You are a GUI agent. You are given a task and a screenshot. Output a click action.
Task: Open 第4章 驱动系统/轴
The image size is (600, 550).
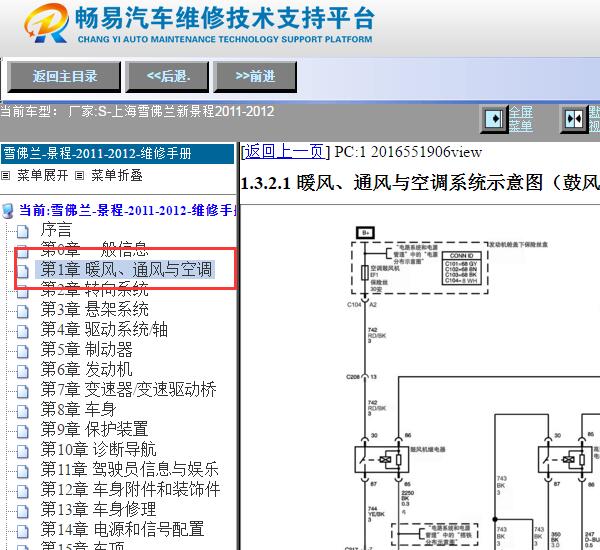point(104,329)
